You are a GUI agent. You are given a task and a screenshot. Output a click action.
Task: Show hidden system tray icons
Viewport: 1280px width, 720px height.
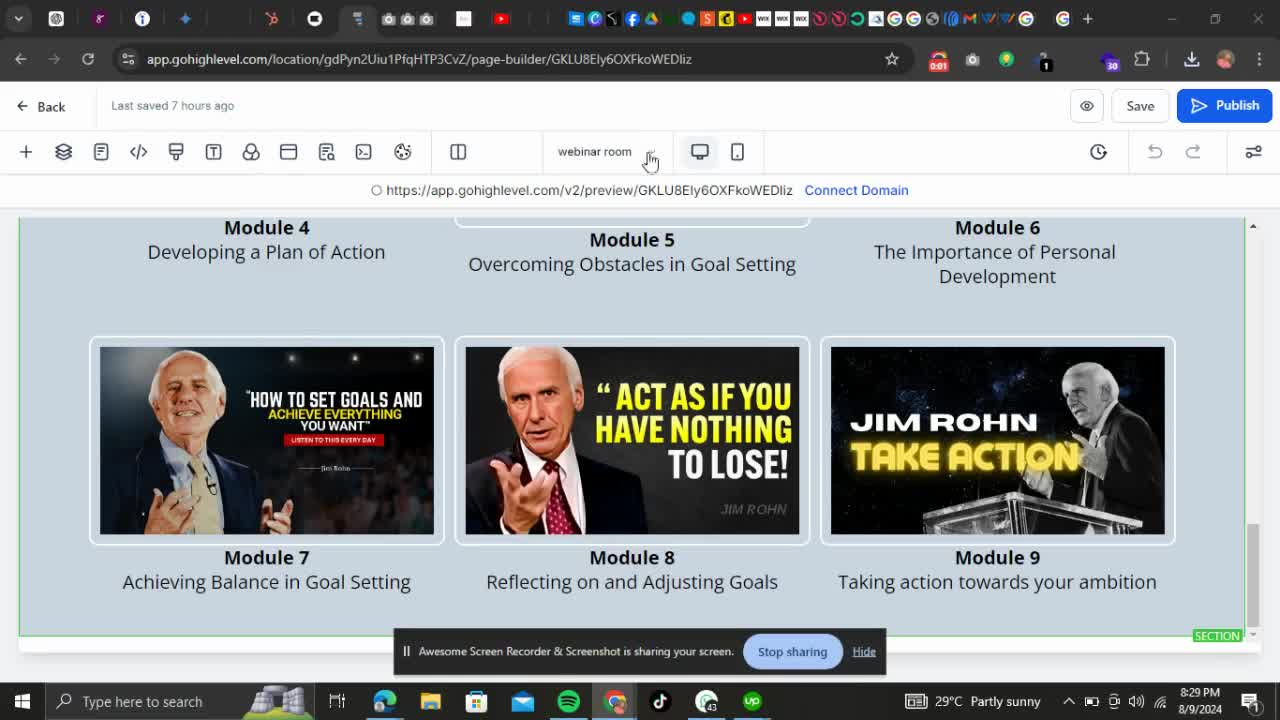pyautogui.click(x=1068, y=701)
